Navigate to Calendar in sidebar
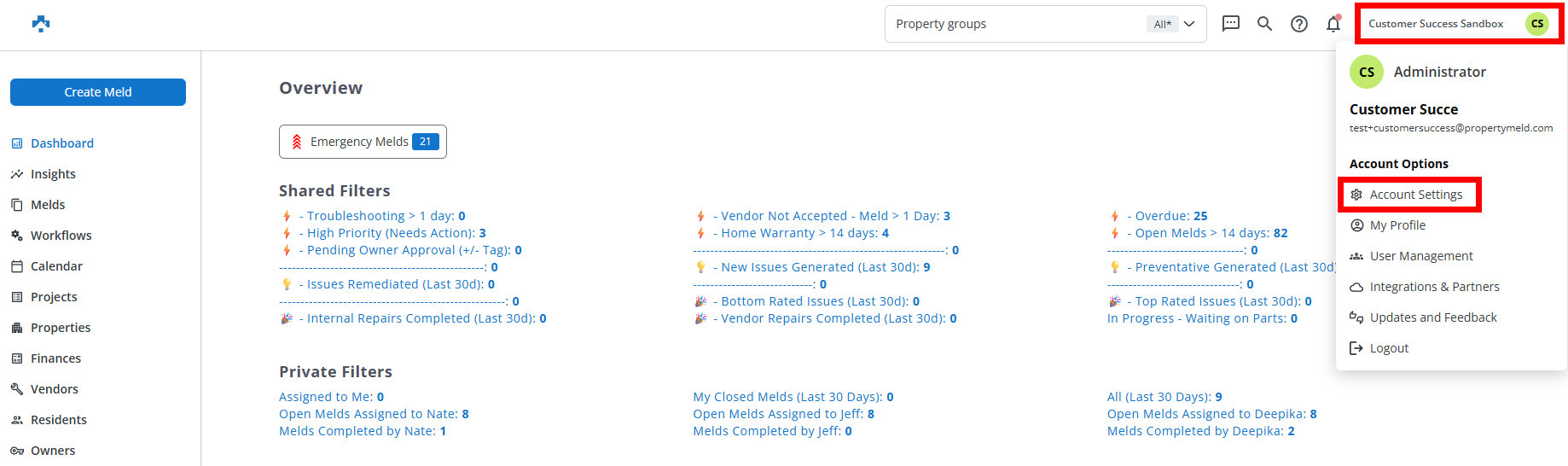The image size is (1568, 466). click(x=56, y=266)
